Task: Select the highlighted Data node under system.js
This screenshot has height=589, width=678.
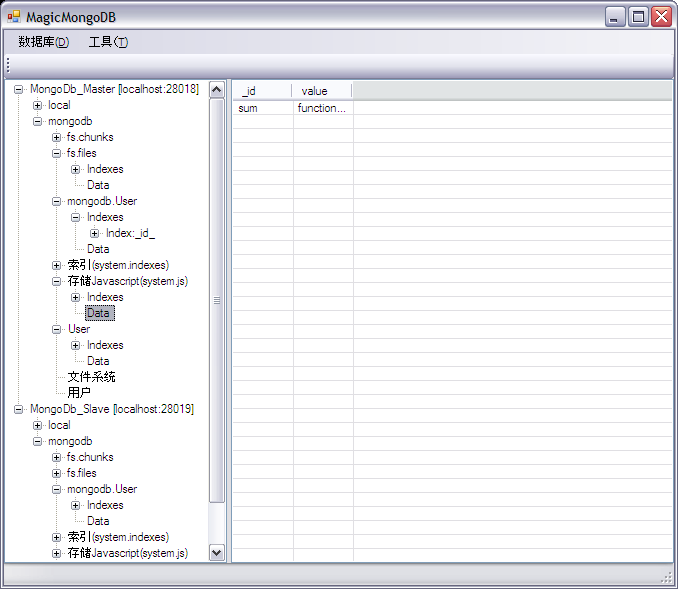Action: tap(100, 313)
